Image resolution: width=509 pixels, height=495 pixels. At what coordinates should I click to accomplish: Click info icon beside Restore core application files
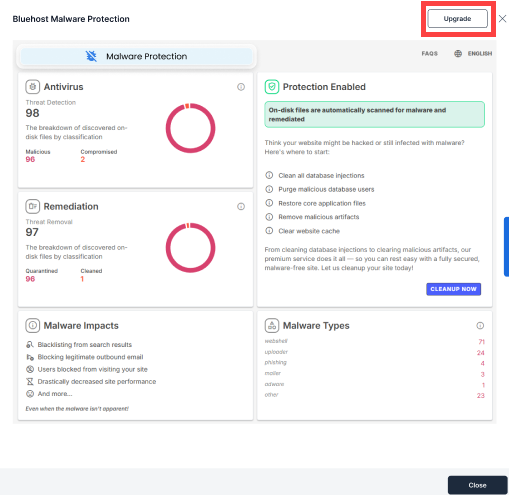coord(269,203)
